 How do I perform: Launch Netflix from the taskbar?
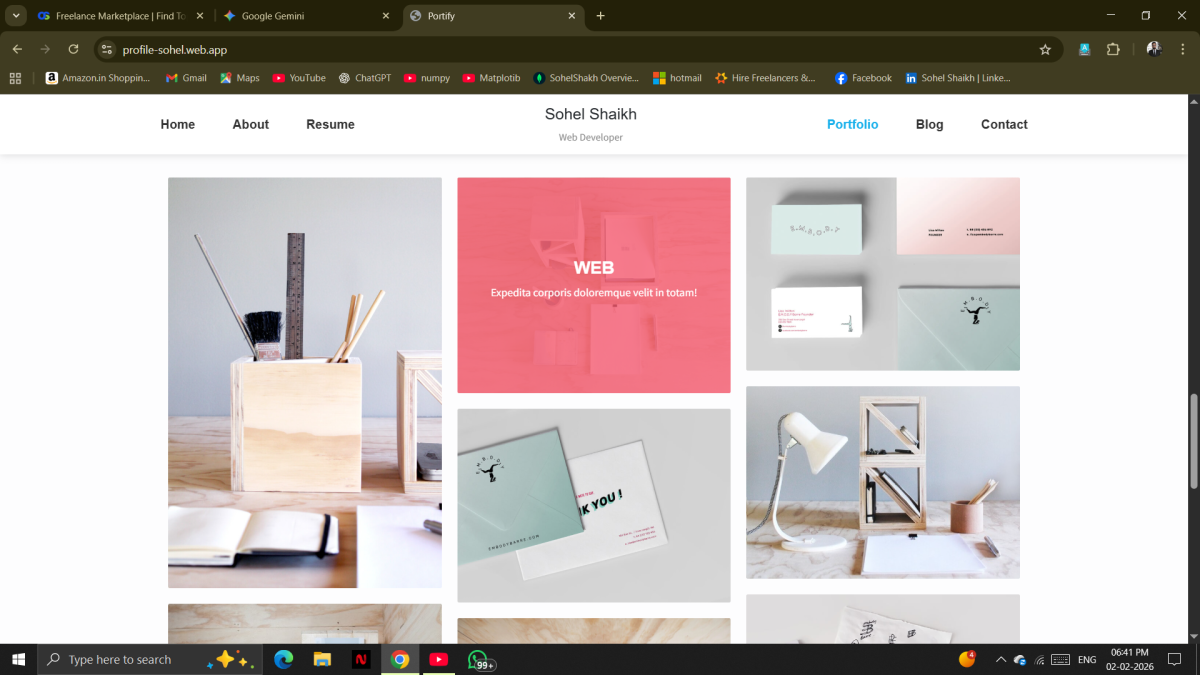click(361, 659)
